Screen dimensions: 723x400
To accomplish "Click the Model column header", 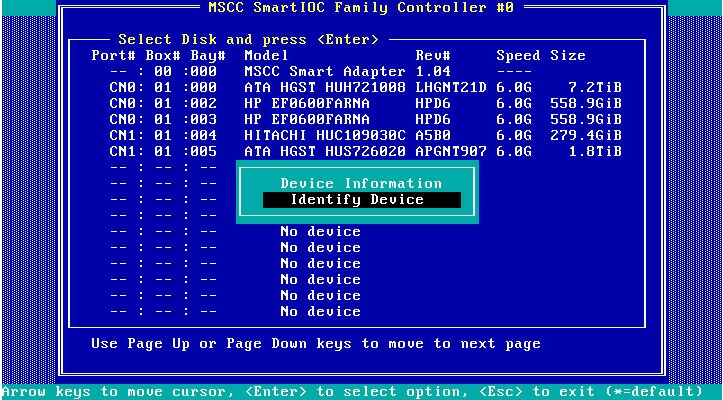I will (266, 55).
